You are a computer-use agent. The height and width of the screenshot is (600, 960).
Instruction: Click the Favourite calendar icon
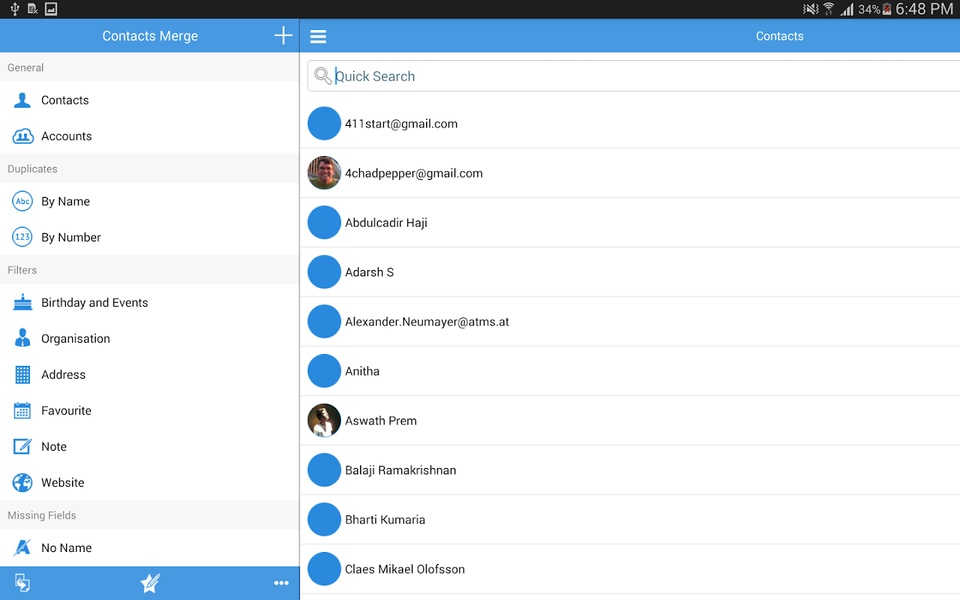coord(22,410)
